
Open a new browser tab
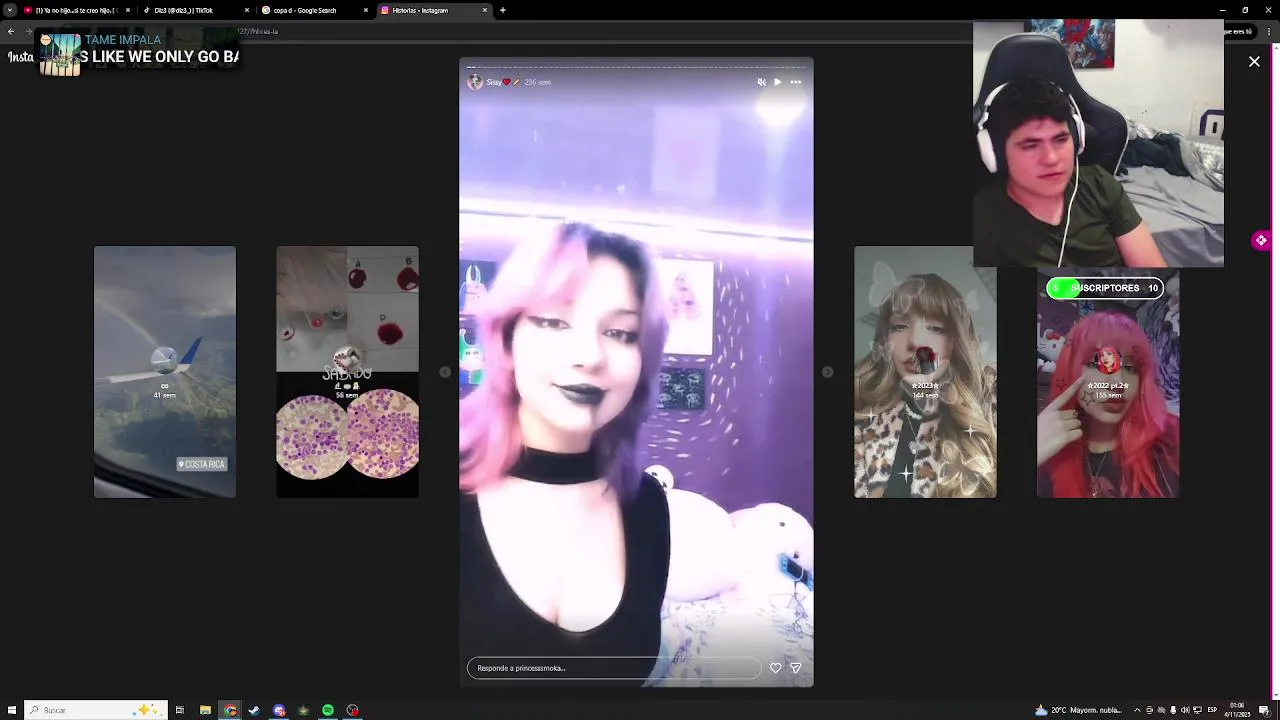503,10
